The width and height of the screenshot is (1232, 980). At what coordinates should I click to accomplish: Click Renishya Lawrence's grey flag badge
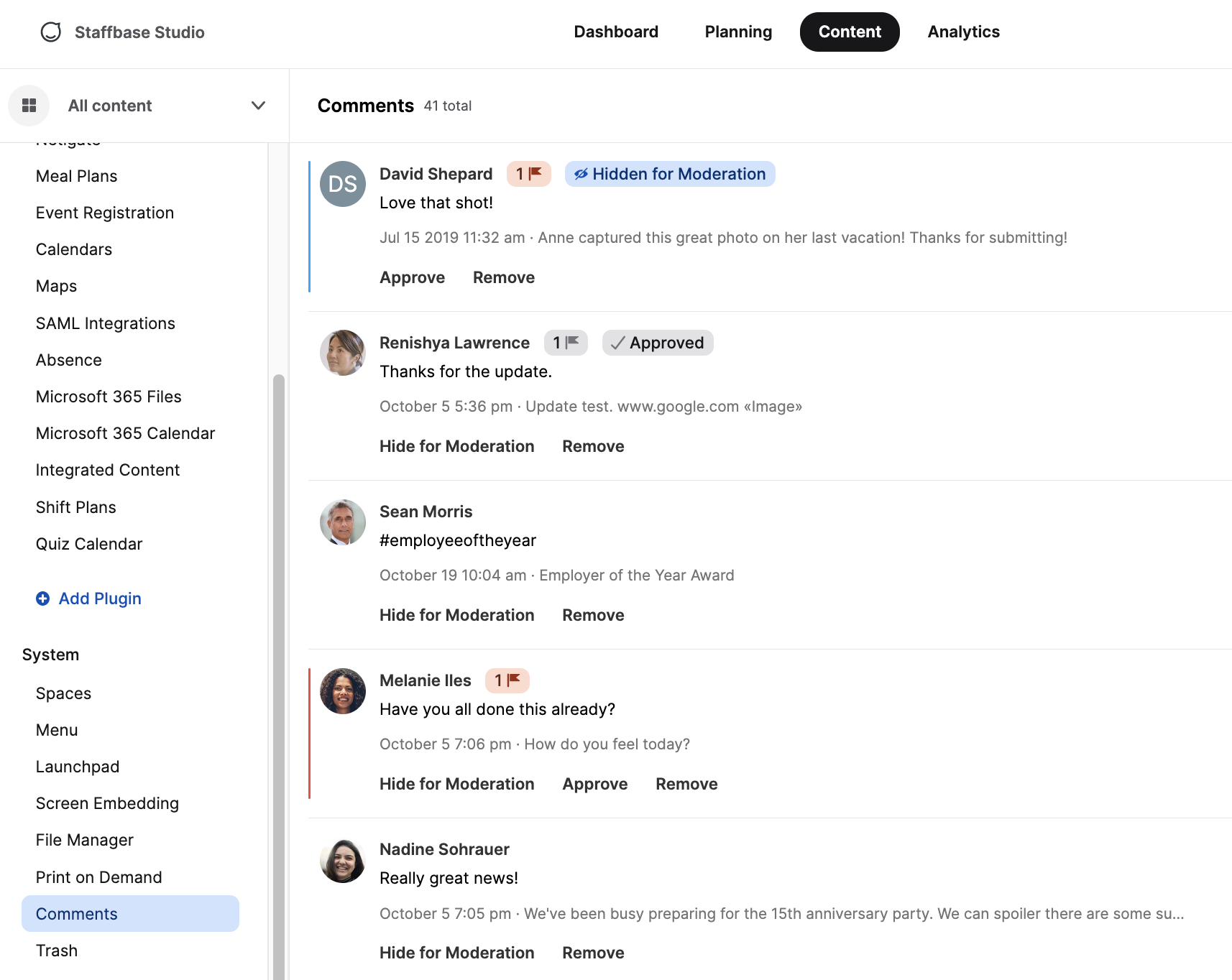click(566, 343)
